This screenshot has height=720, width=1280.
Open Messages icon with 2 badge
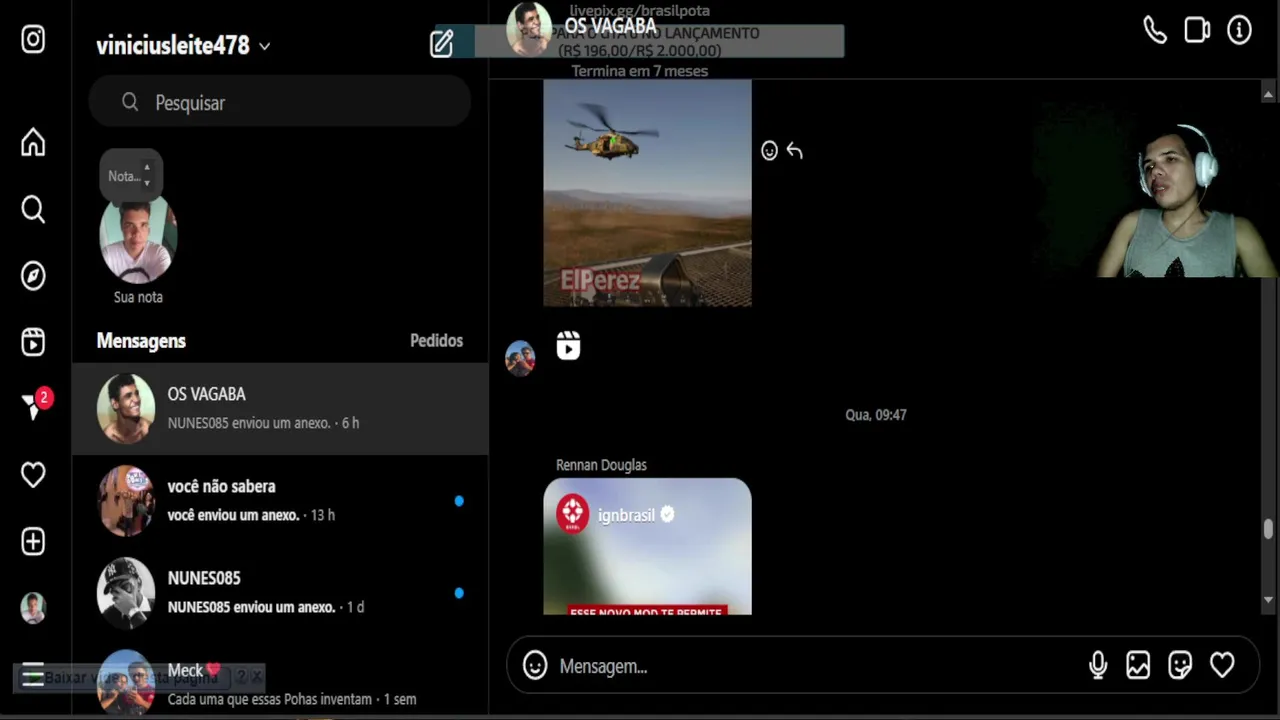35,405
